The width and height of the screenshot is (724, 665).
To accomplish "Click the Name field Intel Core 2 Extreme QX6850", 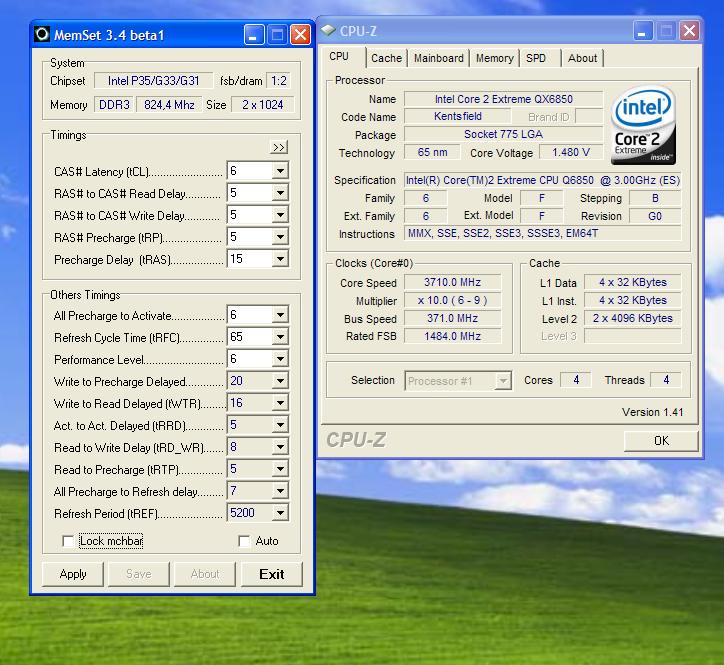I will (x=503, y=99).
